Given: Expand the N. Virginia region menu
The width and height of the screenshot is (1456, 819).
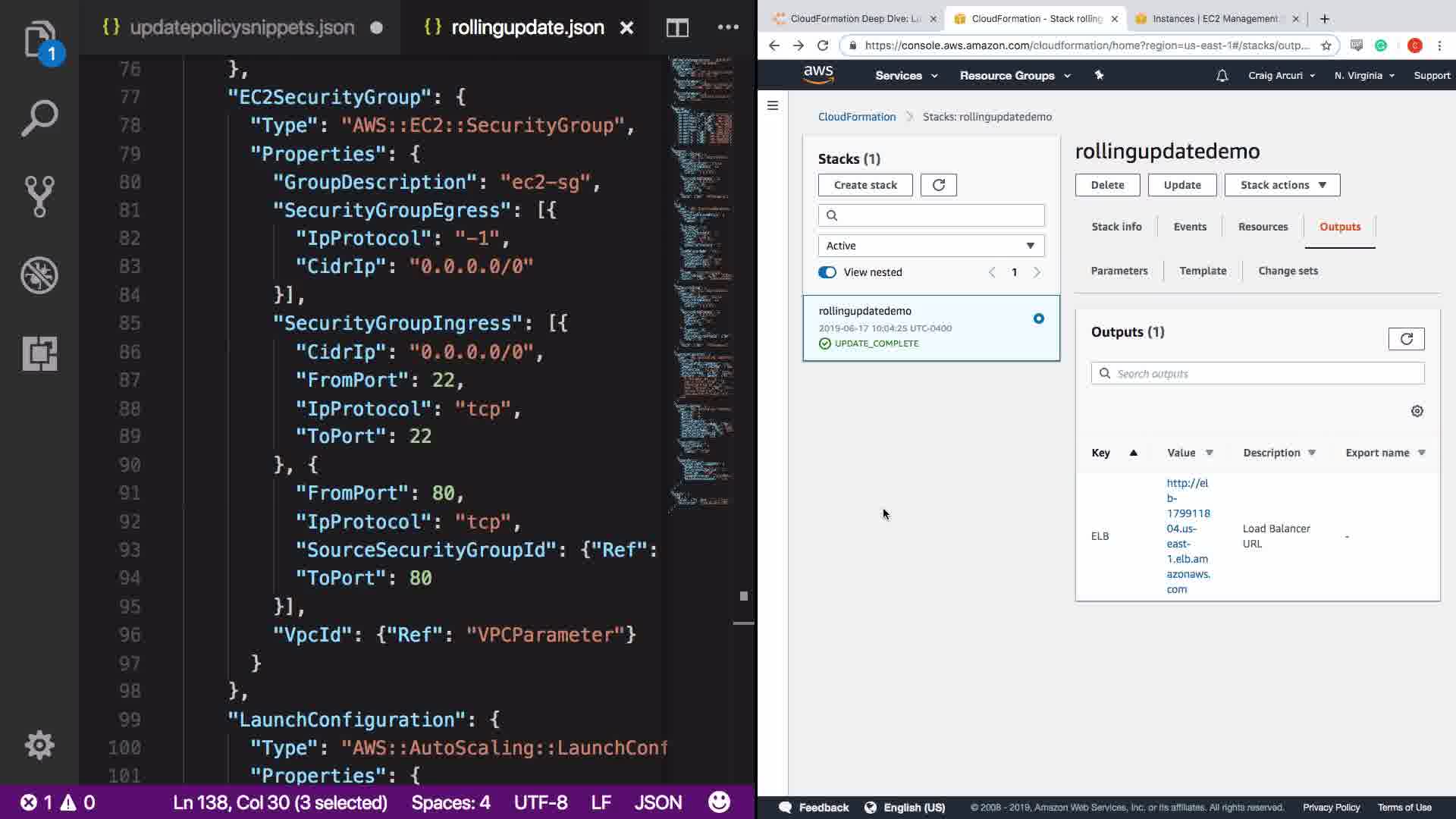Looking at the screenshot, I should click(1363, 76).
